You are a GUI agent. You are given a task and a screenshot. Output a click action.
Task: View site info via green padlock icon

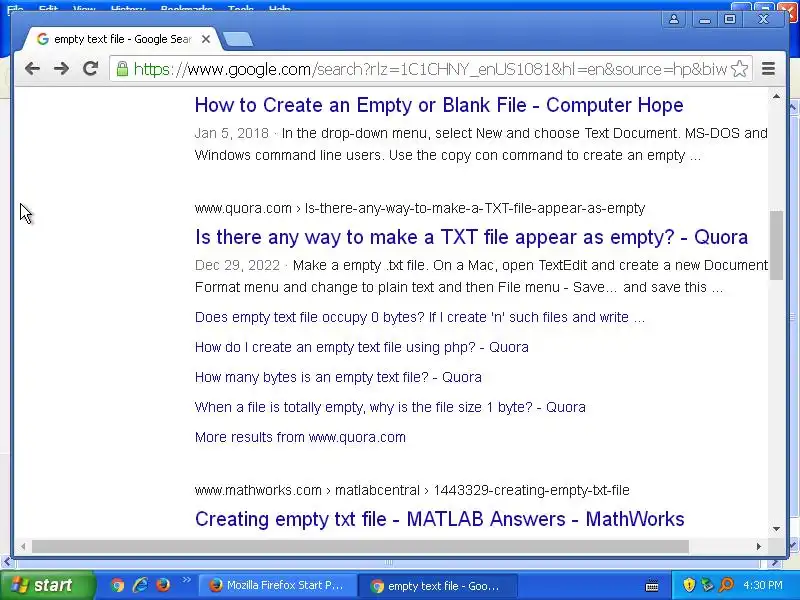(122, 69)
